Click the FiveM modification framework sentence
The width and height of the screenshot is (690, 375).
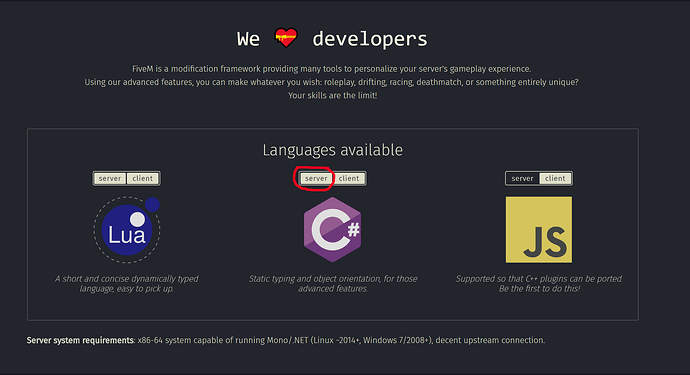[x=332, y=69]
